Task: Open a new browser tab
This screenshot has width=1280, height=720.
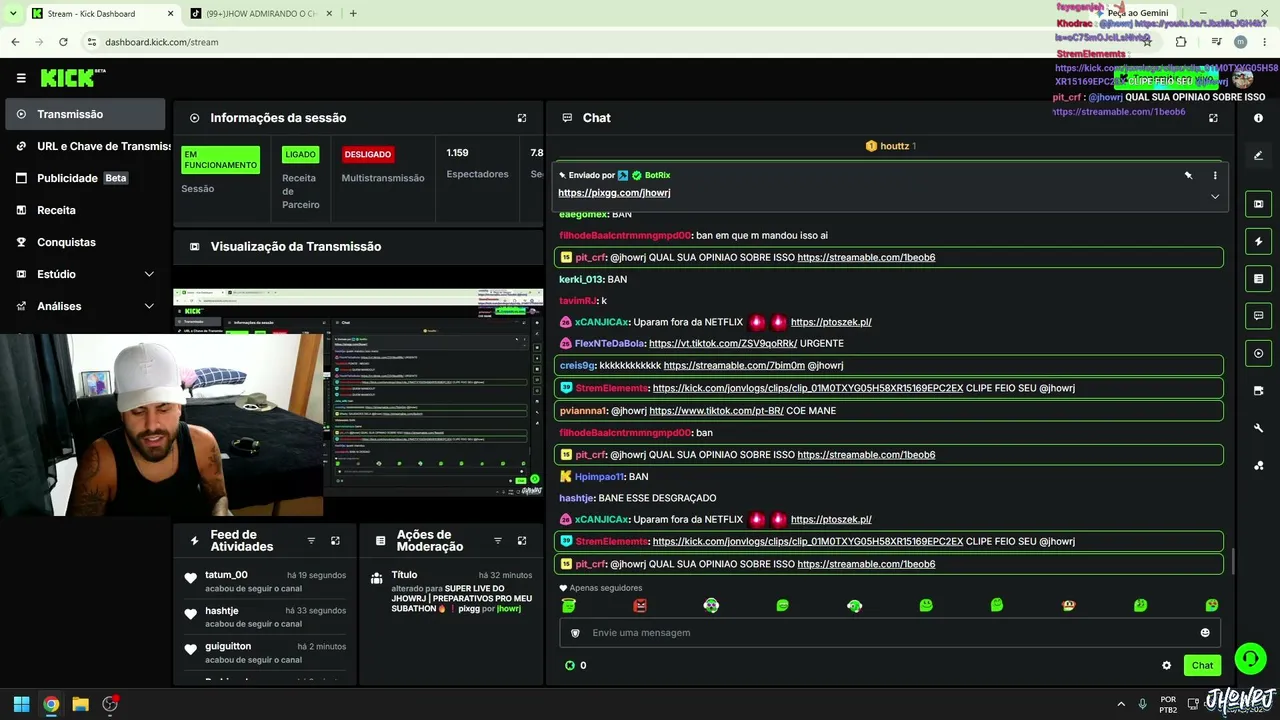Action: tap(353, 13)
